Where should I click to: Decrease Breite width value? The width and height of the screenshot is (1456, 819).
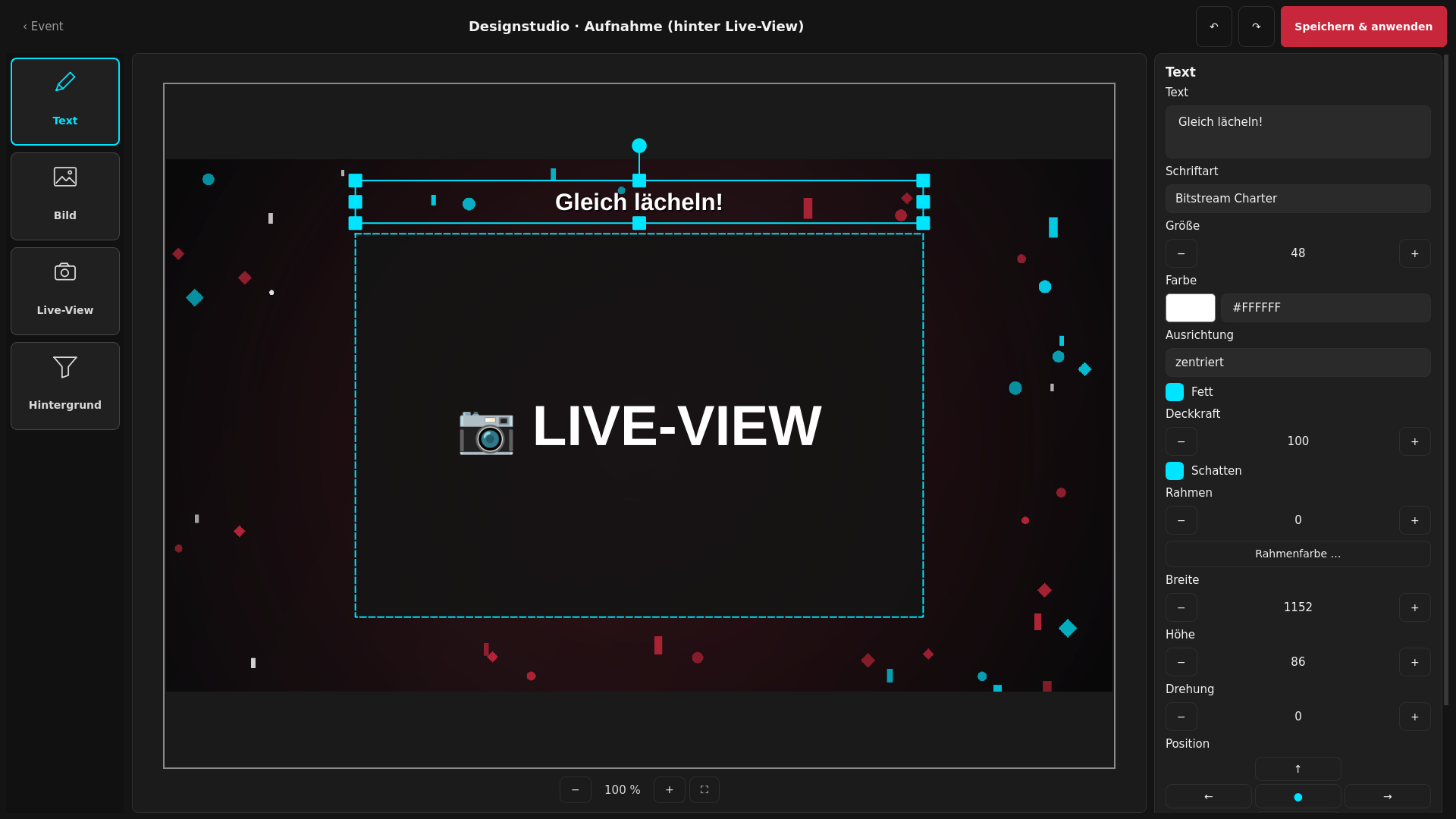point(1181,607)
